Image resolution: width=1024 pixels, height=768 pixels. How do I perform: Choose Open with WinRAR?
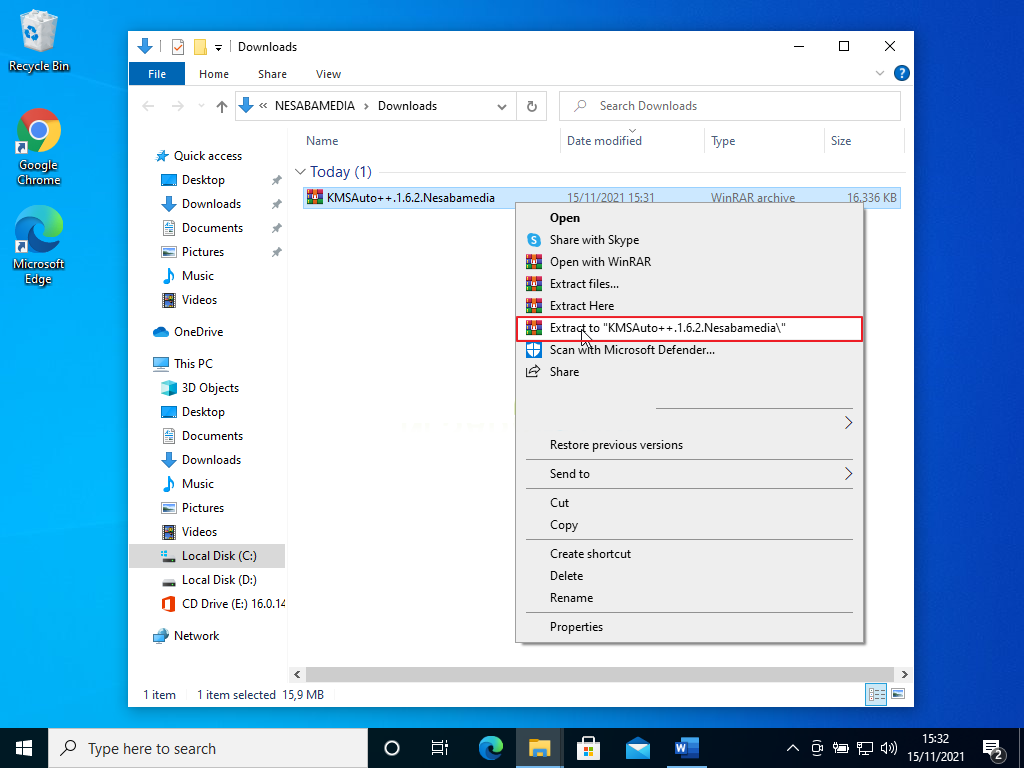(689, 262)
